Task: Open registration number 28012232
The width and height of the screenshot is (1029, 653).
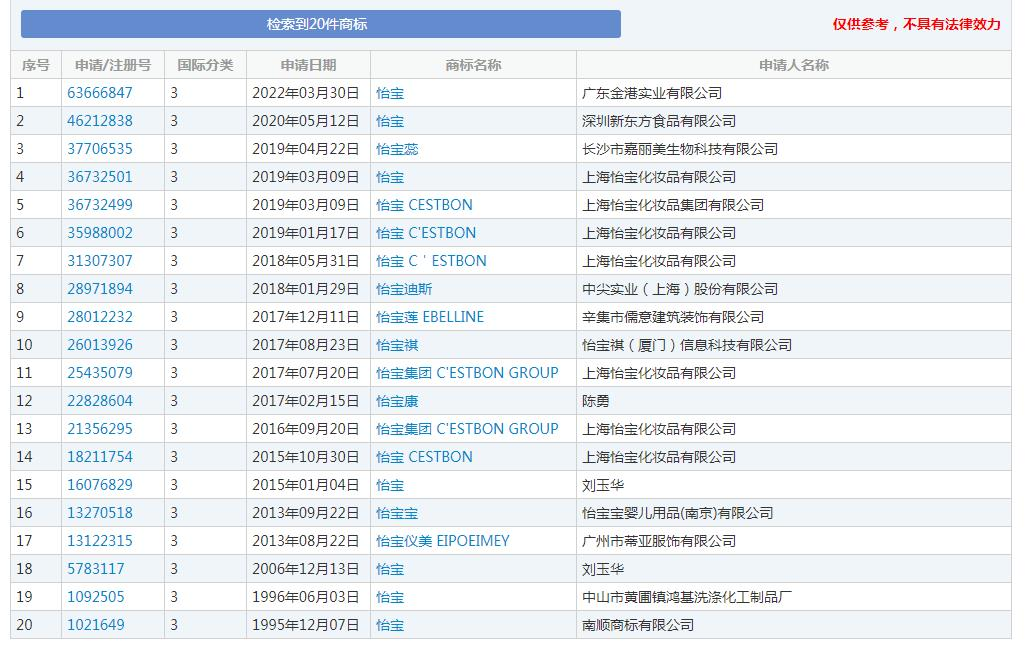Action: pos(100,317)
